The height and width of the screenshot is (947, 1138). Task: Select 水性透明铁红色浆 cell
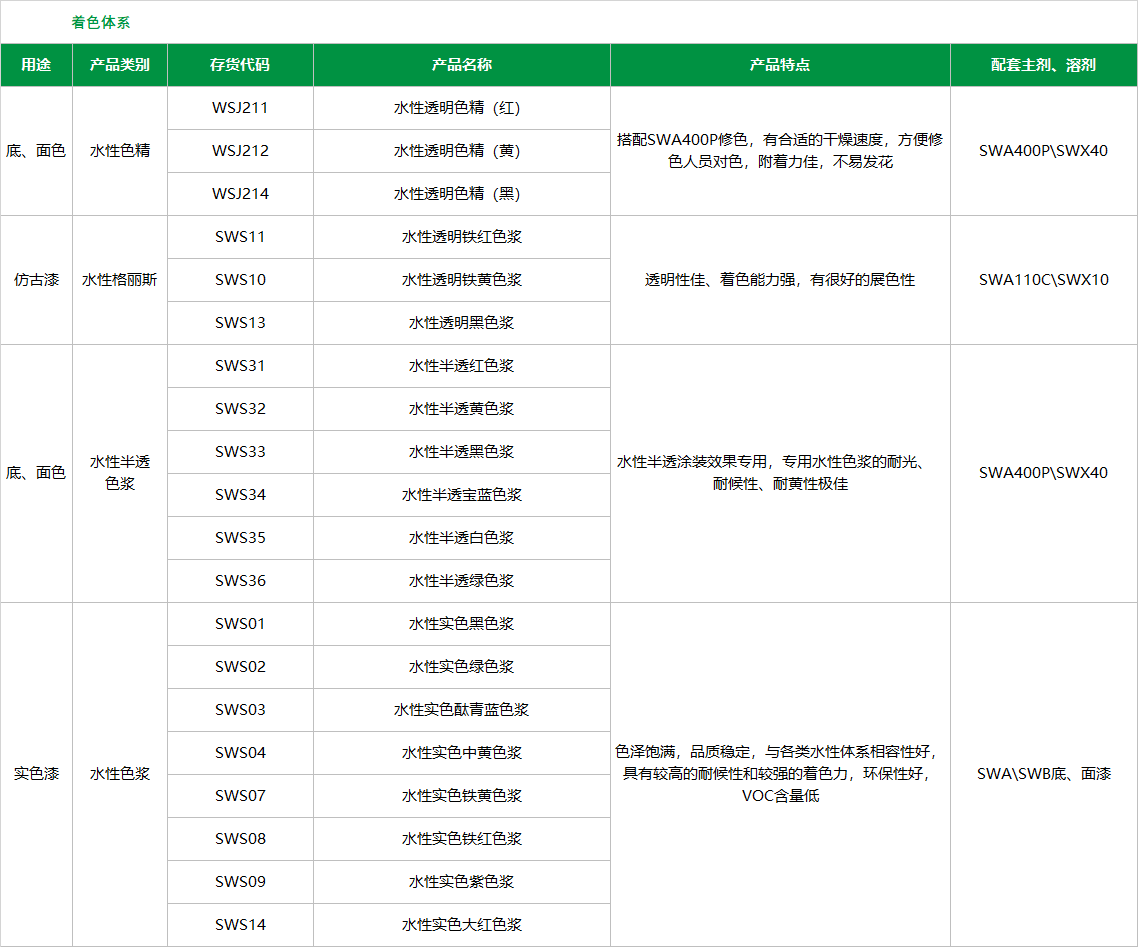coord(462,237)
